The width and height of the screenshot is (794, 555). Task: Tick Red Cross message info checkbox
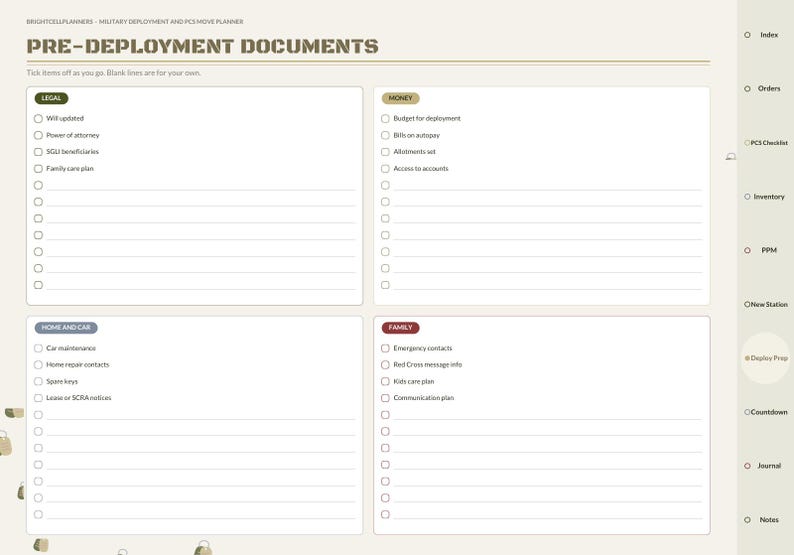click(x=385, y=365)
